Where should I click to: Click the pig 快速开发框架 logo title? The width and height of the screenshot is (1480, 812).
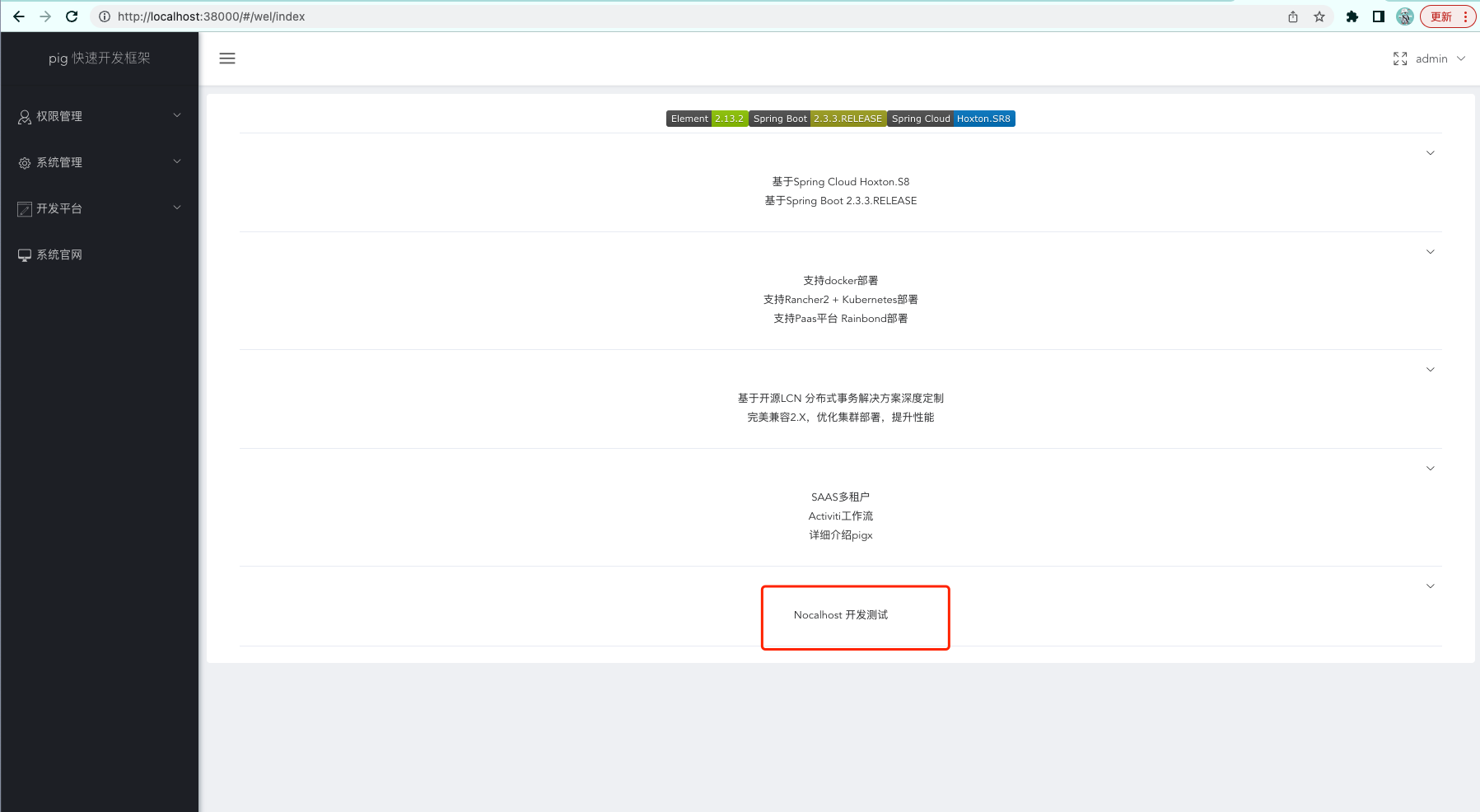pyautogui.click(x=100, y=58)
